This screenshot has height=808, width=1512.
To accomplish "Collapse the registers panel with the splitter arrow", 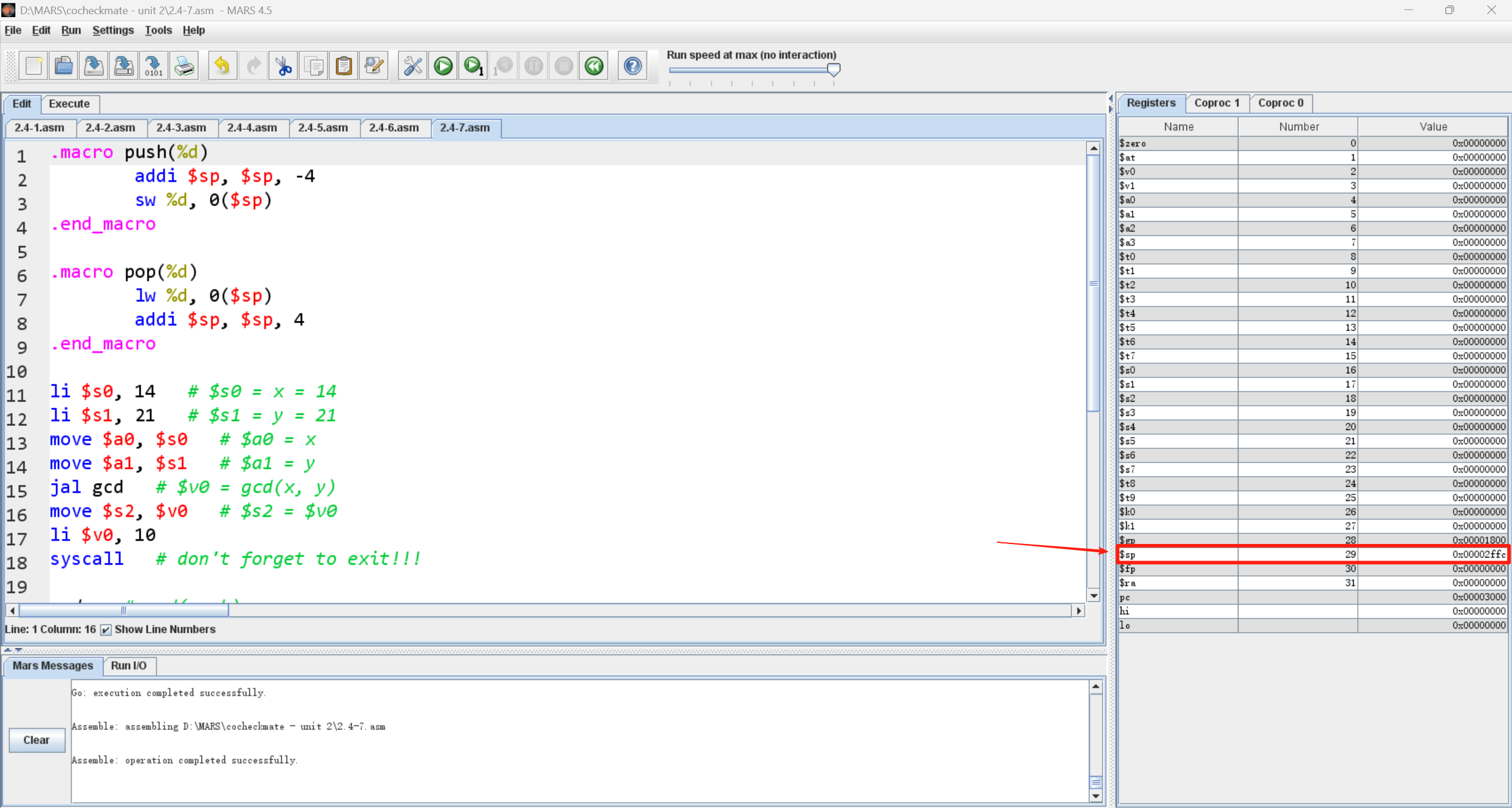I will [1110, 109].
